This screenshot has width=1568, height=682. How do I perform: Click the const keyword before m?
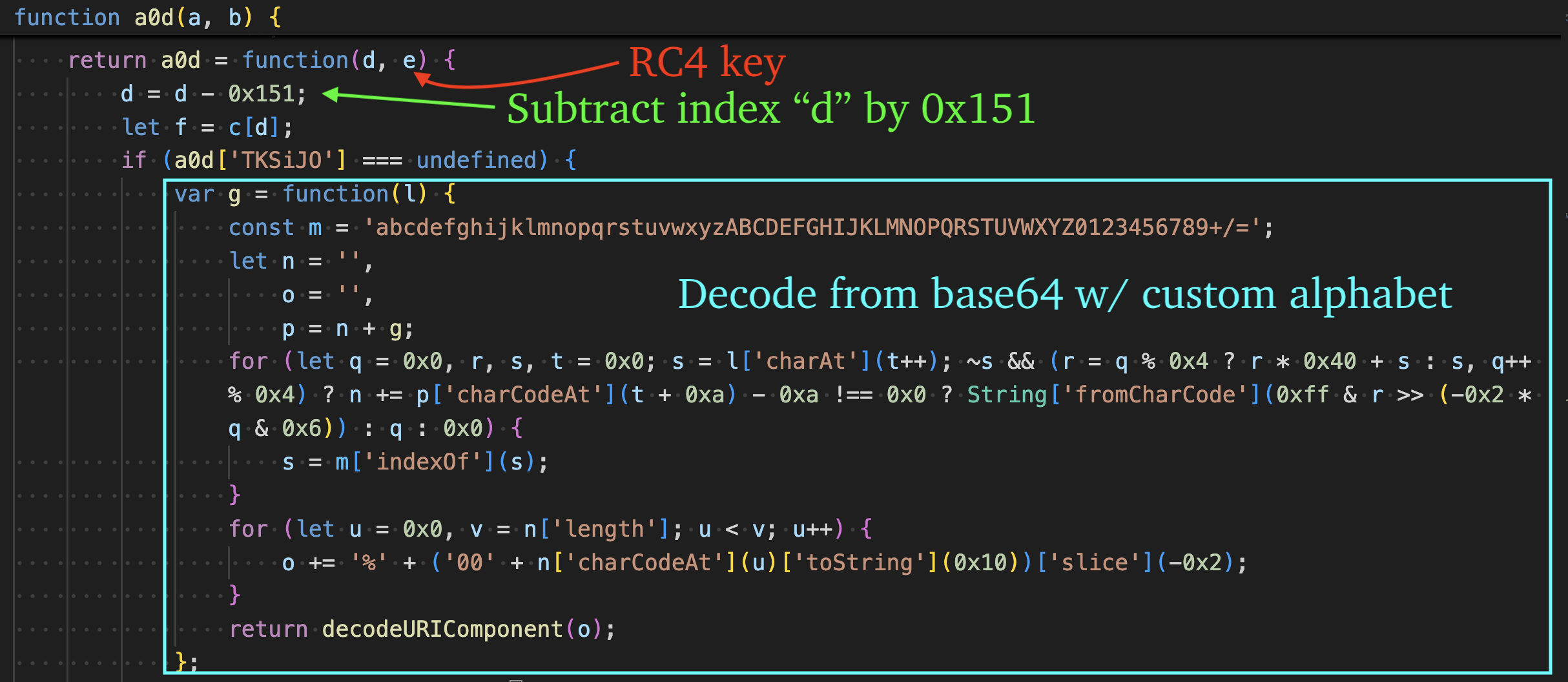[x=261, y=227]
